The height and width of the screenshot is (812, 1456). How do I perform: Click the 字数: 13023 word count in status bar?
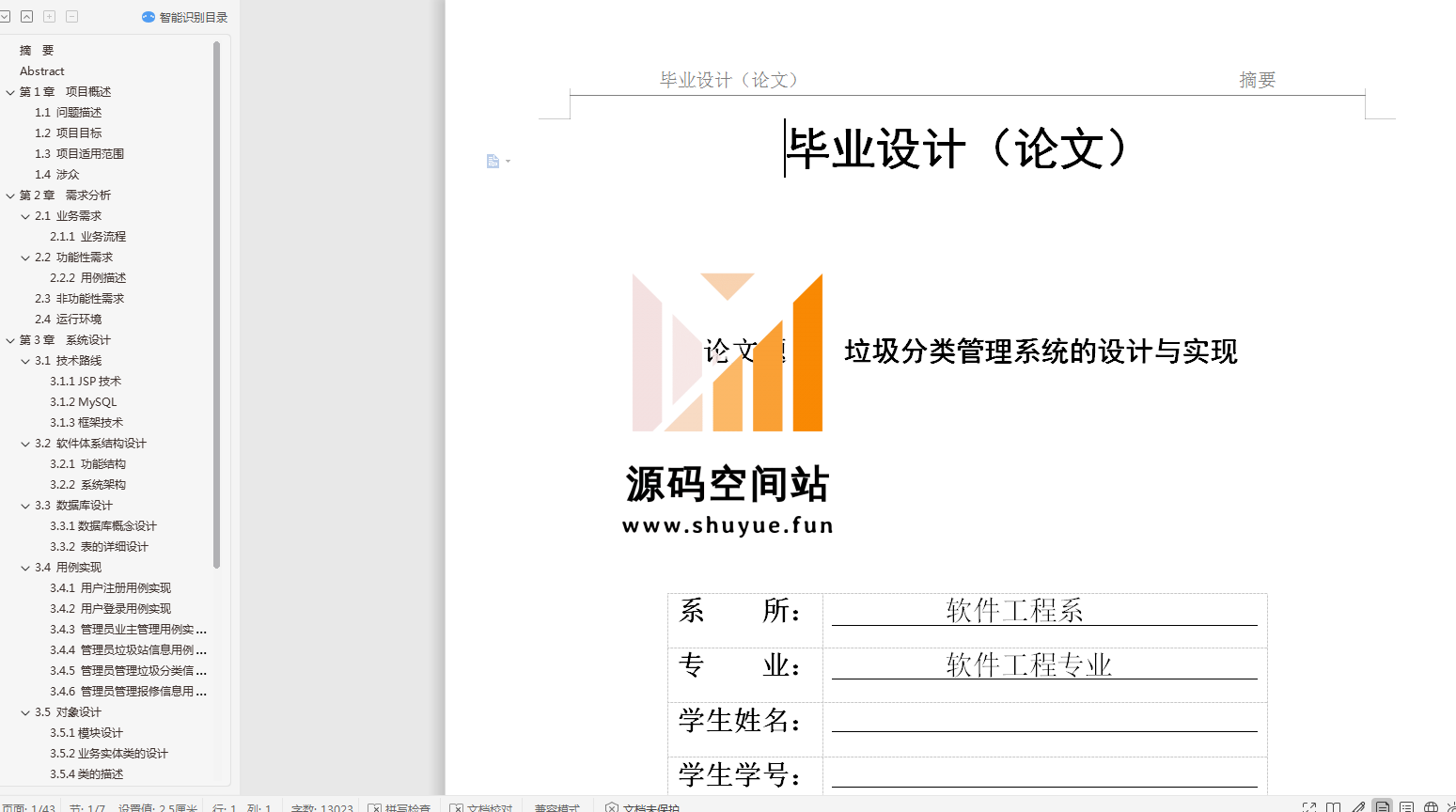click(x=321, y=807)
